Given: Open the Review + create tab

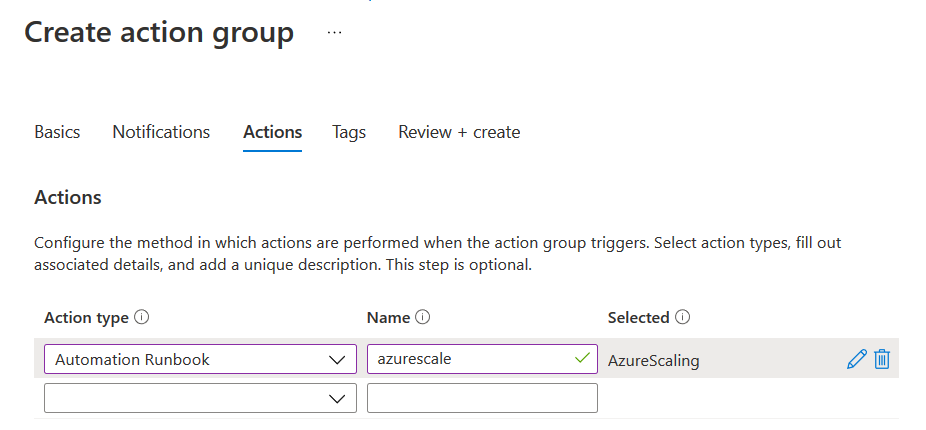Looking at the screenshot, I should pos(459,132).
